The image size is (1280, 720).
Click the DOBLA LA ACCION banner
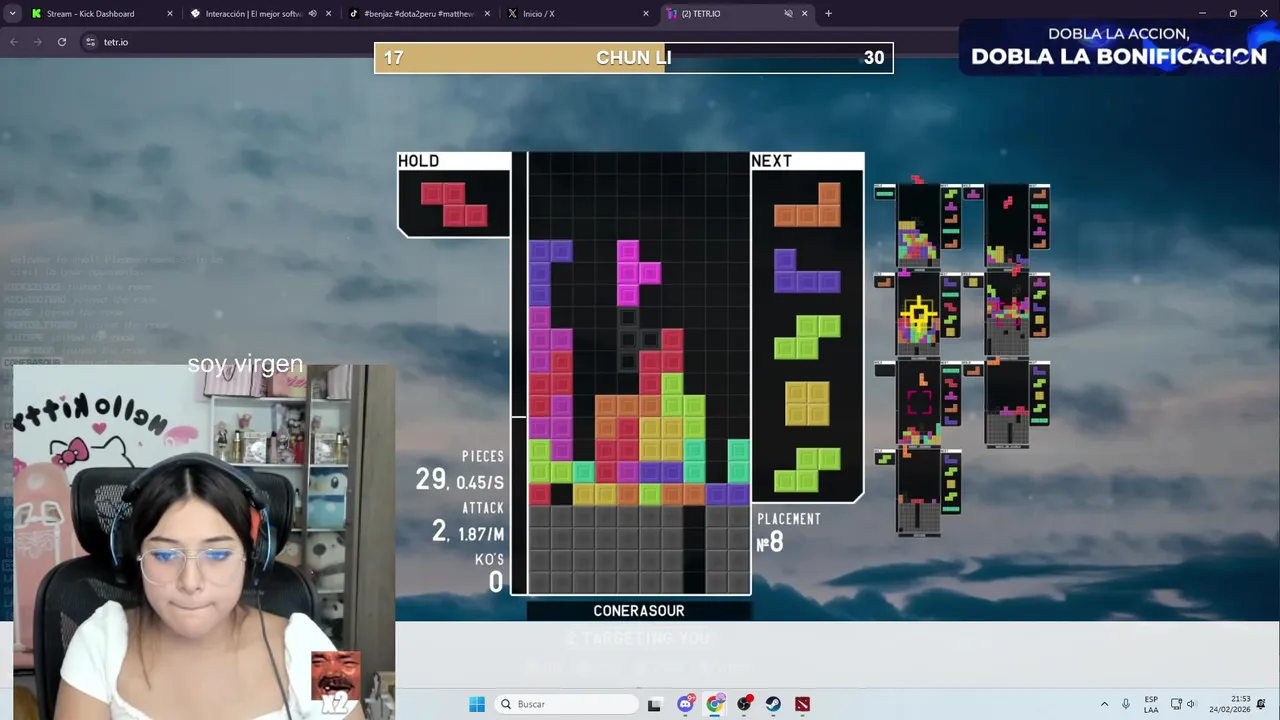point(1119,47)
